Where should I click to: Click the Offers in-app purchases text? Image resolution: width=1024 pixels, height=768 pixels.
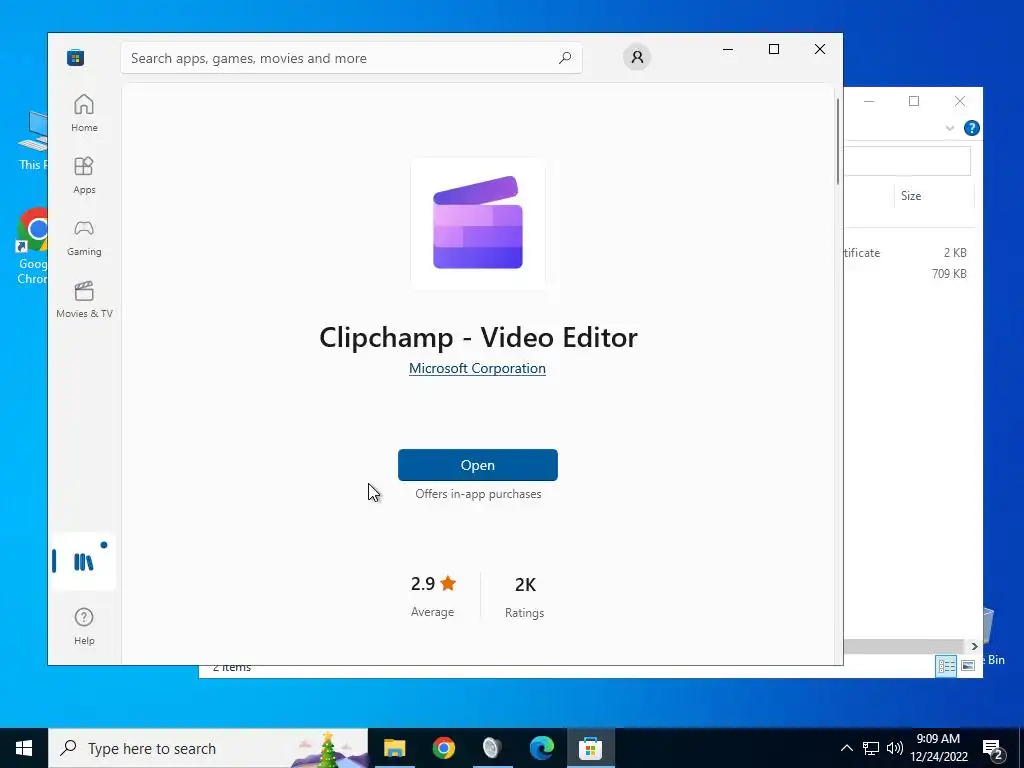click(478, 494)
